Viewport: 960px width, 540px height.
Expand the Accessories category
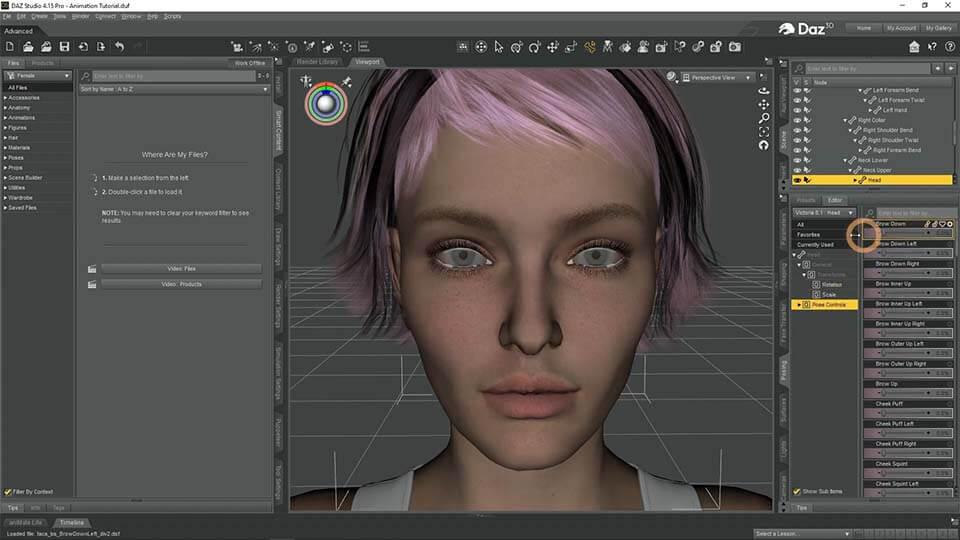click(6, 98)
